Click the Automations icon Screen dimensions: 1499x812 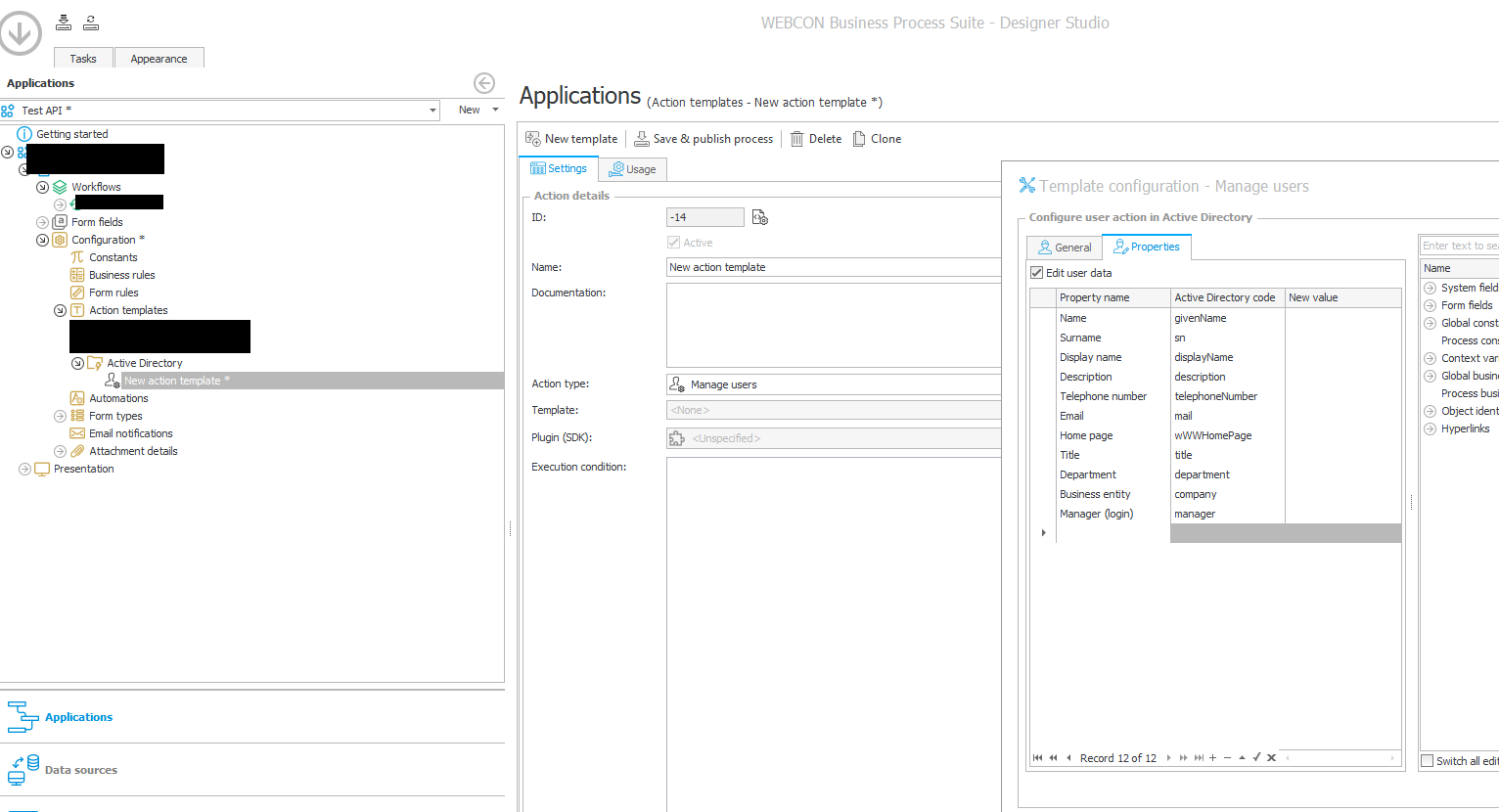pos(77,398)
